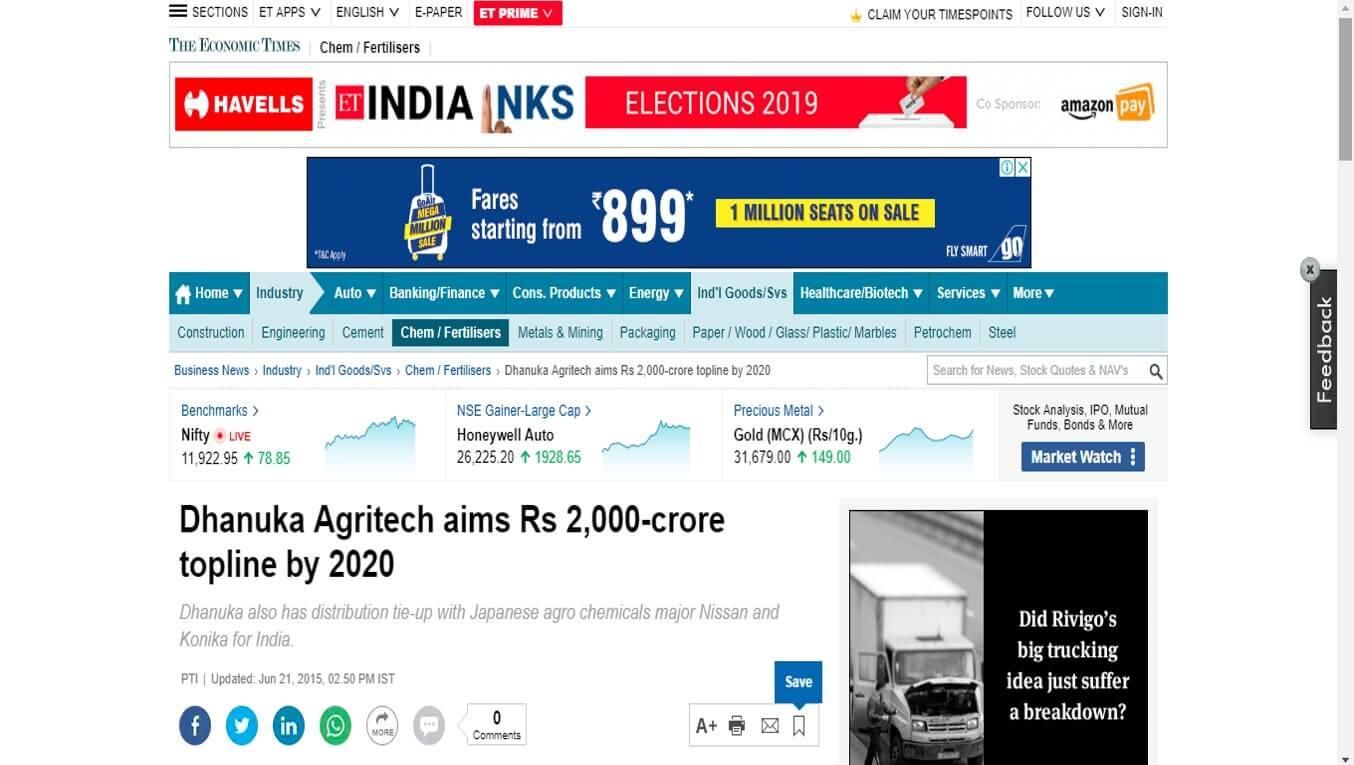Expand the ET APPS dropdown
1354x765 pixels.
[290, 12]
